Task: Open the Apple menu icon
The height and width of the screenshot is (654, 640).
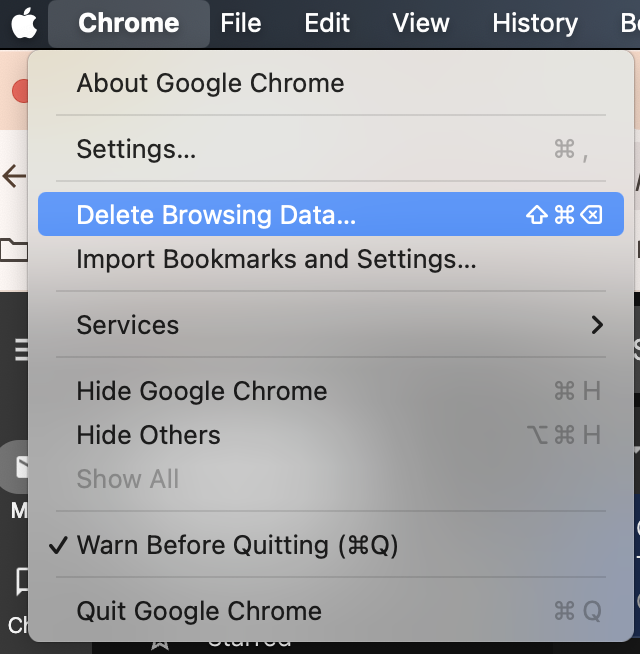Action: click(24, 23)
